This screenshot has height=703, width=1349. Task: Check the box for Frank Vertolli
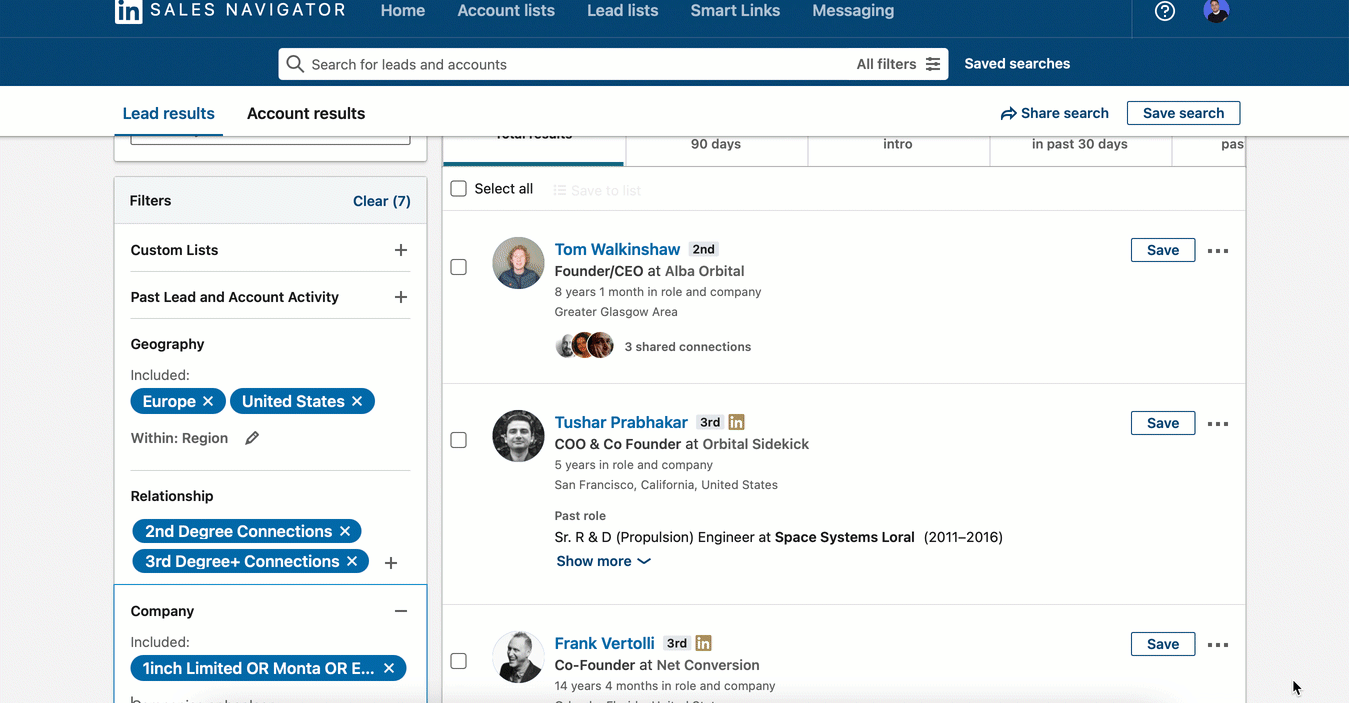pyautogui.click(x=459, y=661)
